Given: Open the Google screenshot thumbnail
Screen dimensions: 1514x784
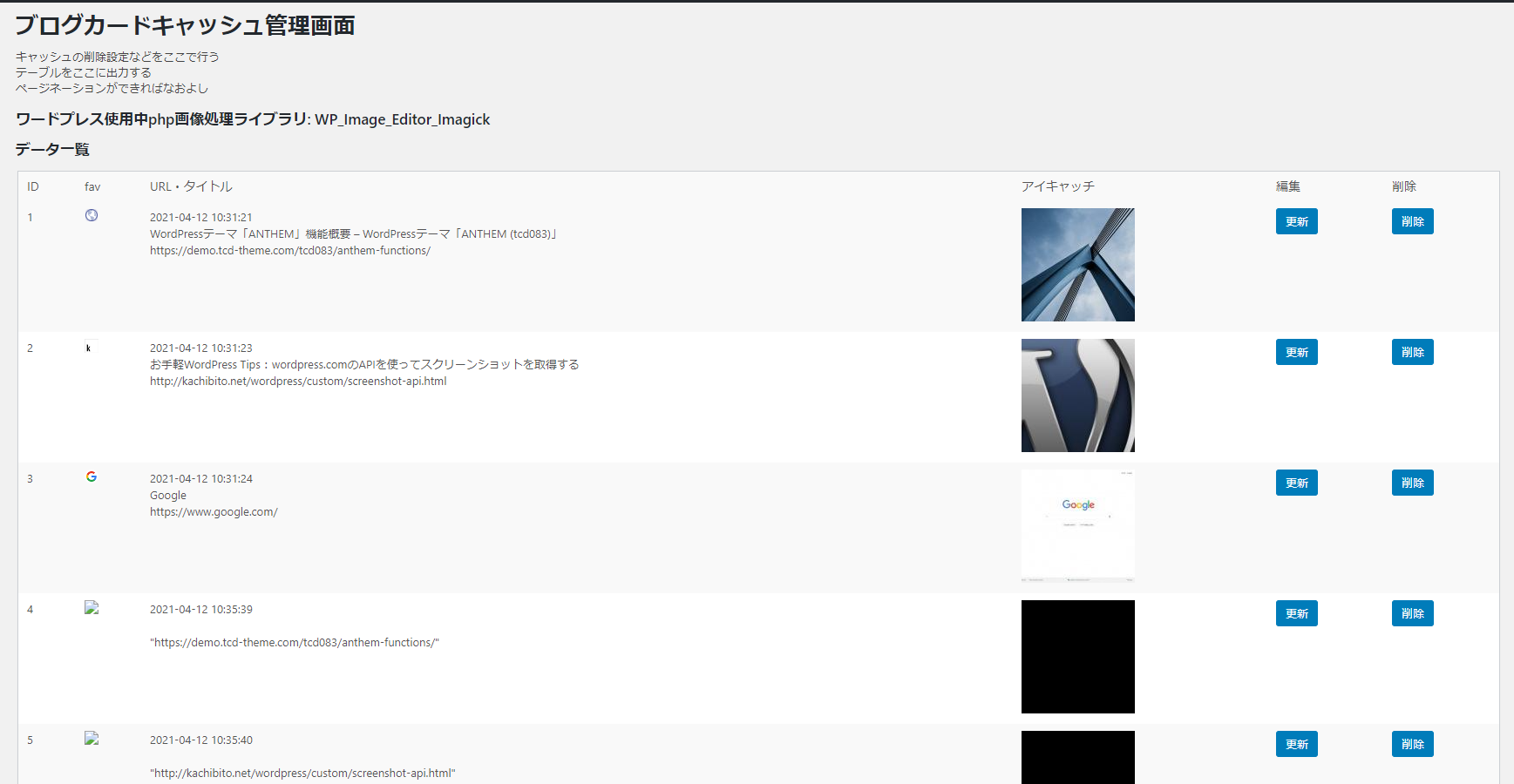Looking at the screenshot, I should point(1077,526).
